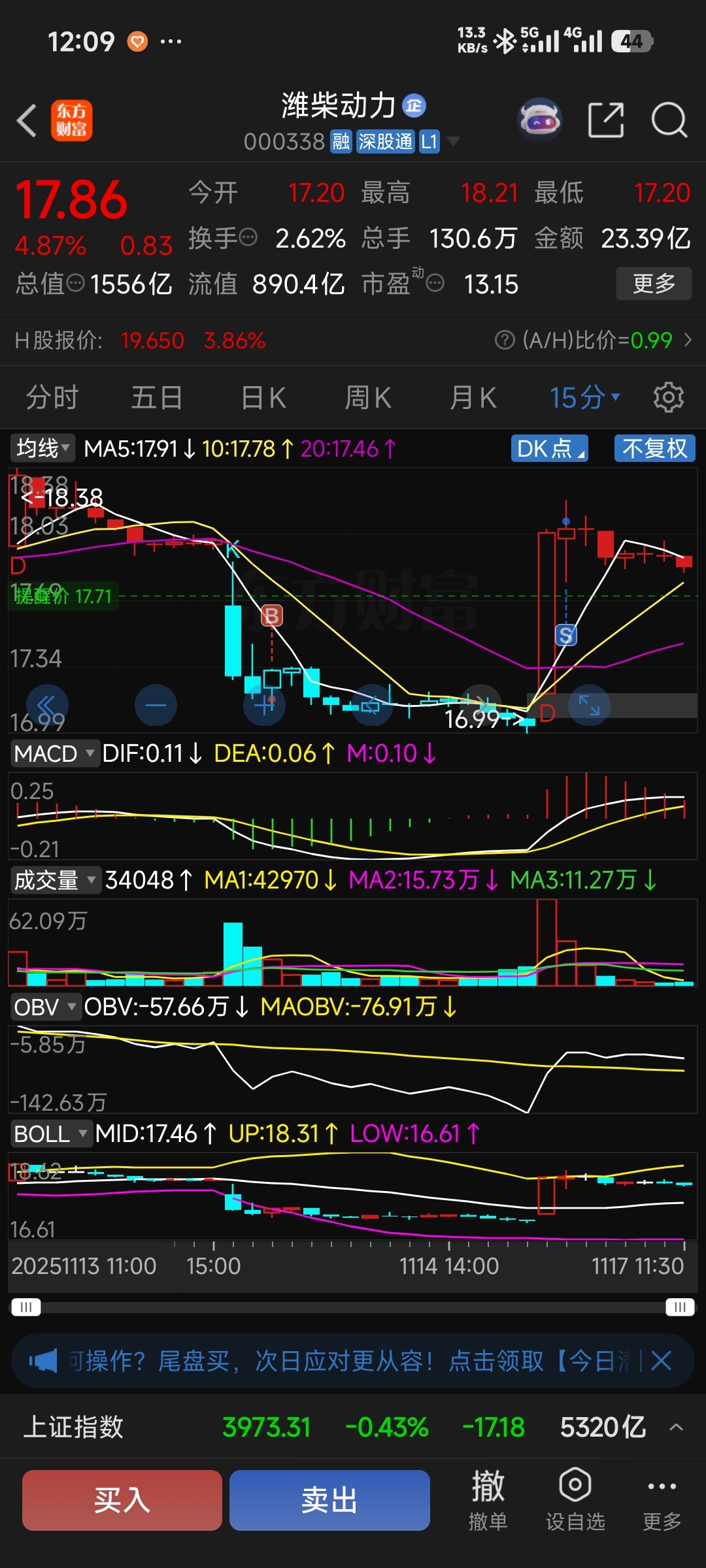Toggle the 不复权 adjustment setting

coord(655,448)
